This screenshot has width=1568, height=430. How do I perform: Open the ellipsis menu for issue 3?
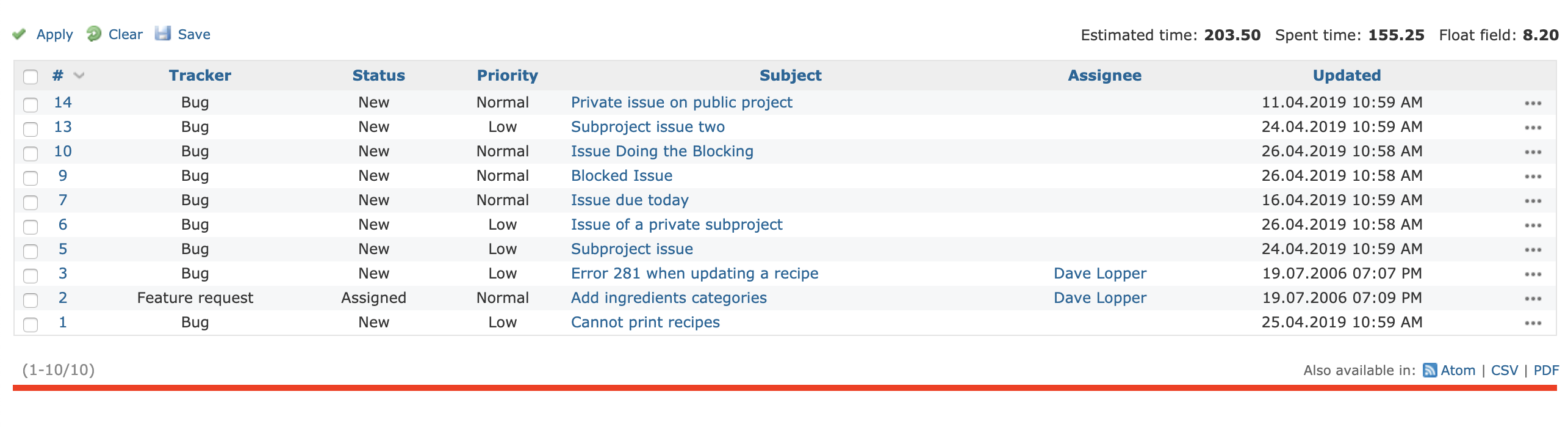[x=1533, y=274]
